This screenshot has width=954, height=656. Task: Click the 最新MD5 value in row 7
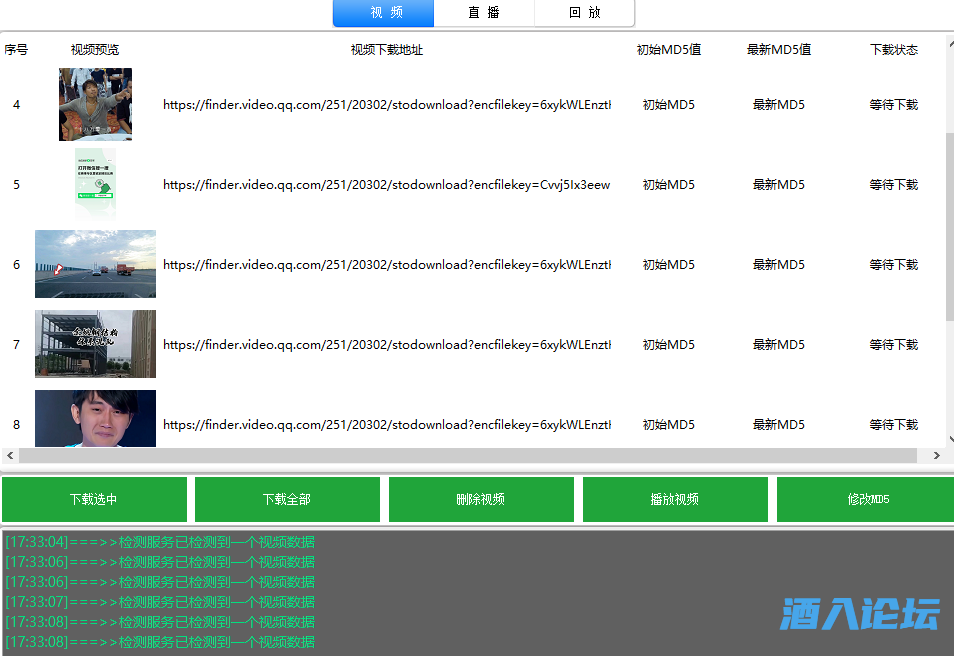click(x=779, y=344)
